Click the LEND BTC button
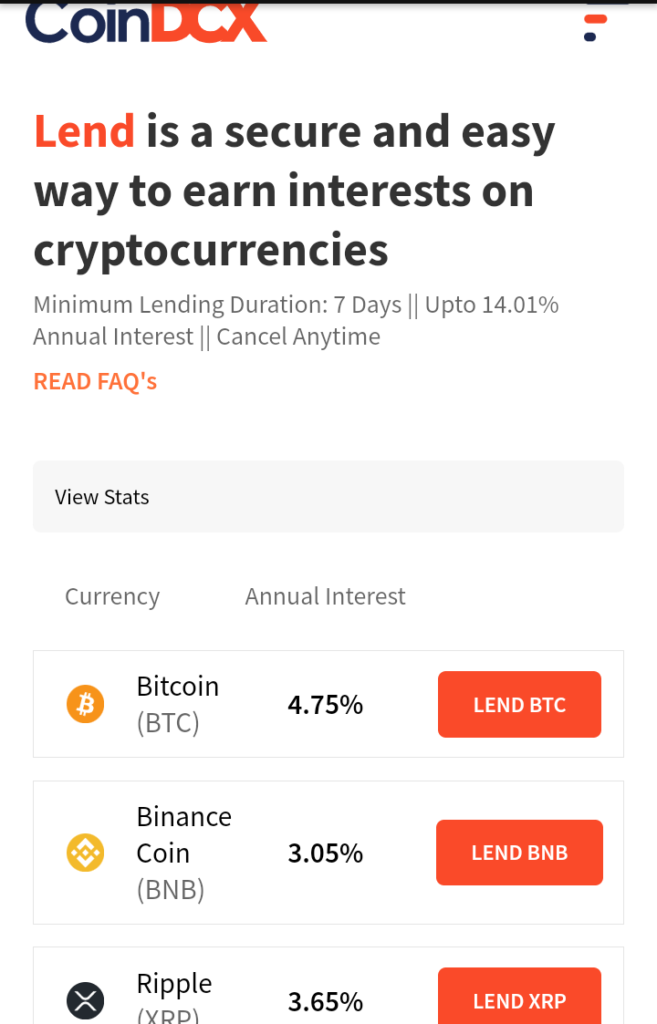 (519, 704)
